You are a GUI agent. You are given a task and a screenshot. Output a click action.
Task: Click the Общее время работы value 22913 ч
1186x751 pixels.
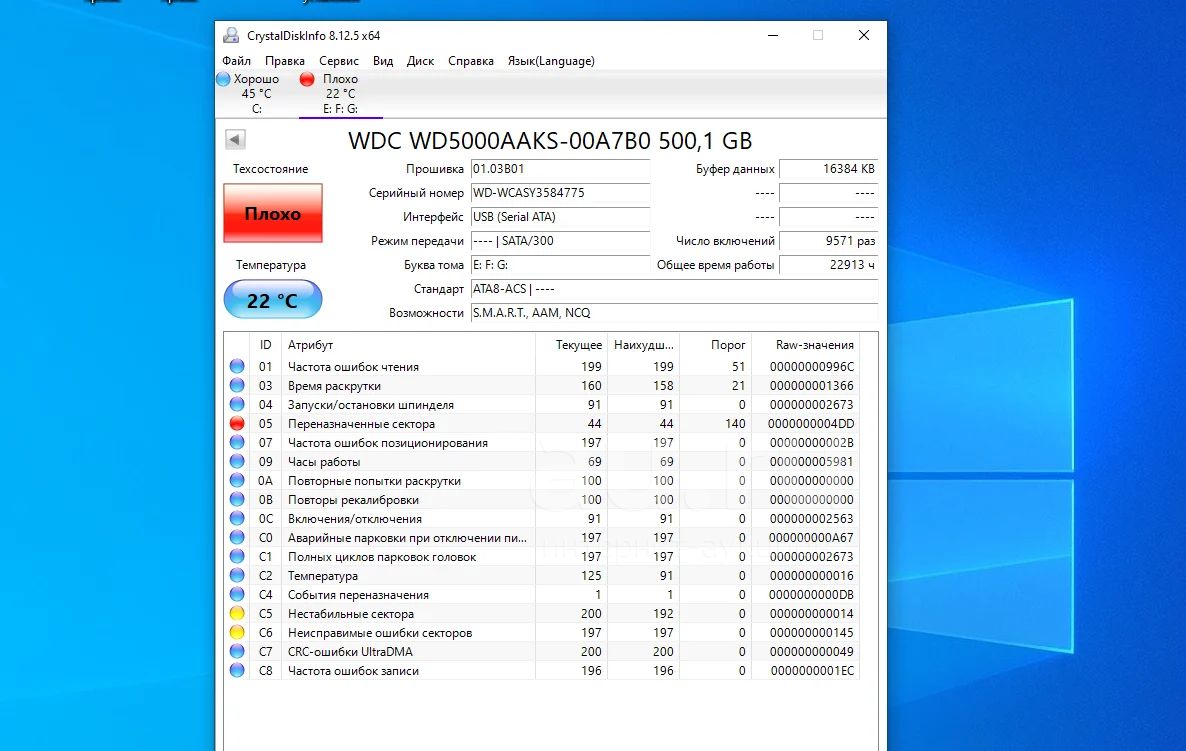[828, 265]
